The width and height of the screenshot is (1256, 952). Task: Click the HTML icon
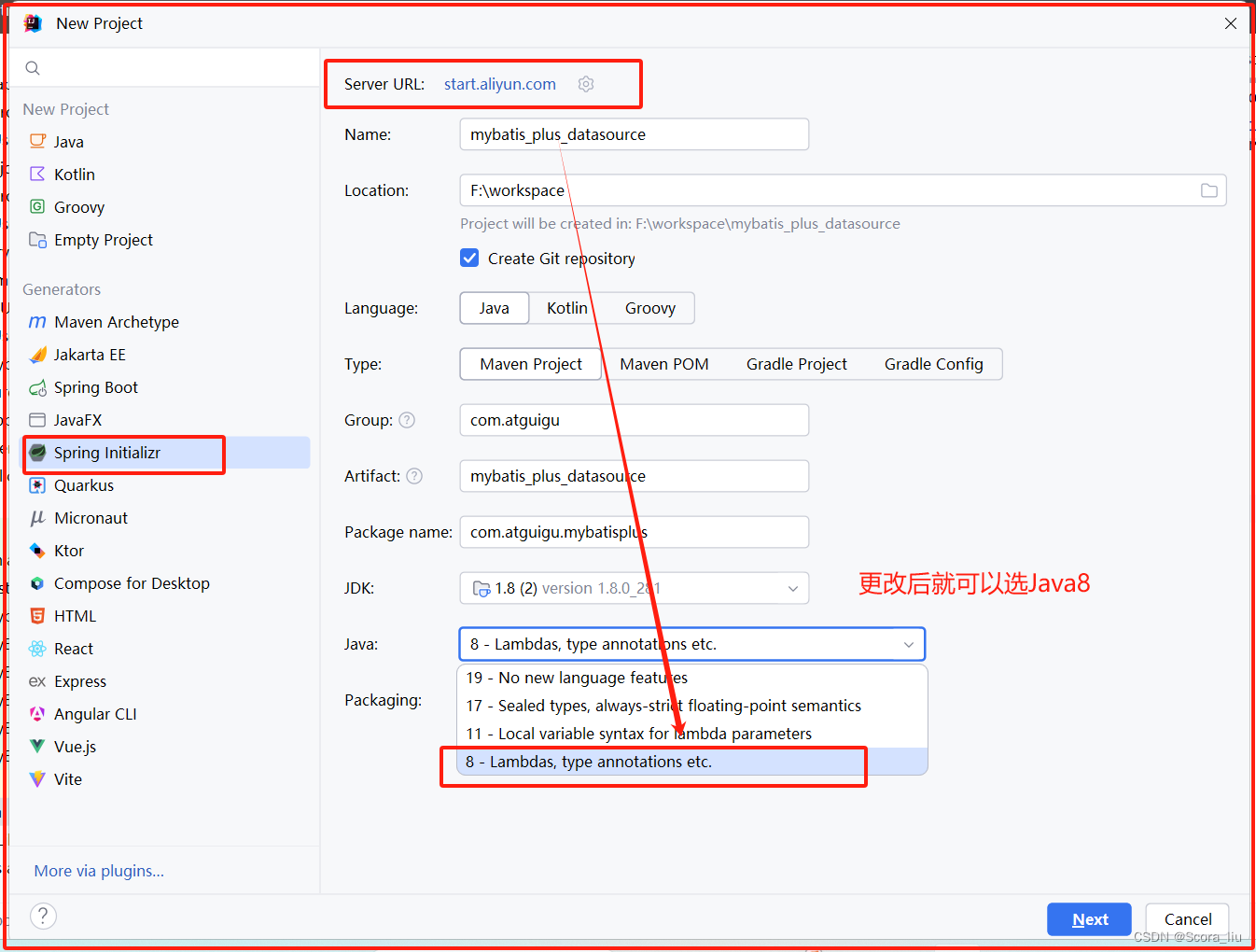[x=37, y=616]
